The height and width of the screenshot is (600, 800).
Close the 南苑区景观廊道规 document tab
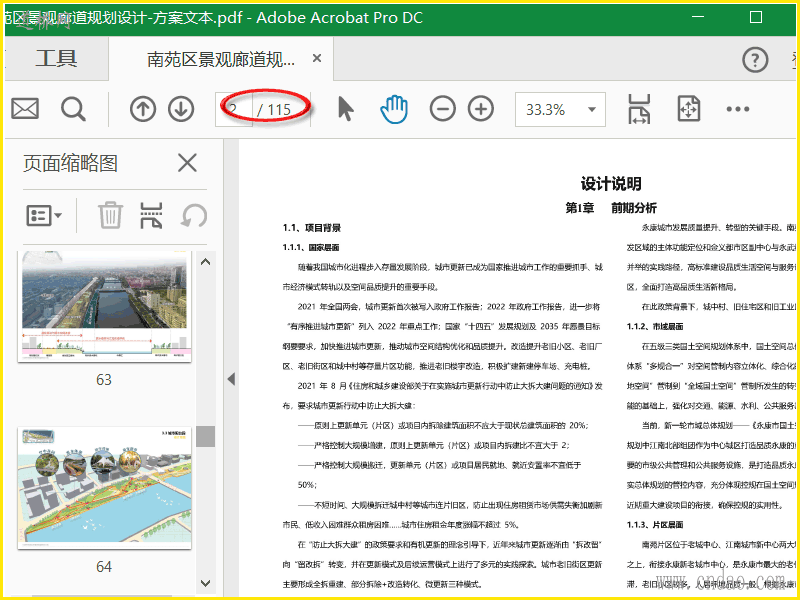[317, 58]
